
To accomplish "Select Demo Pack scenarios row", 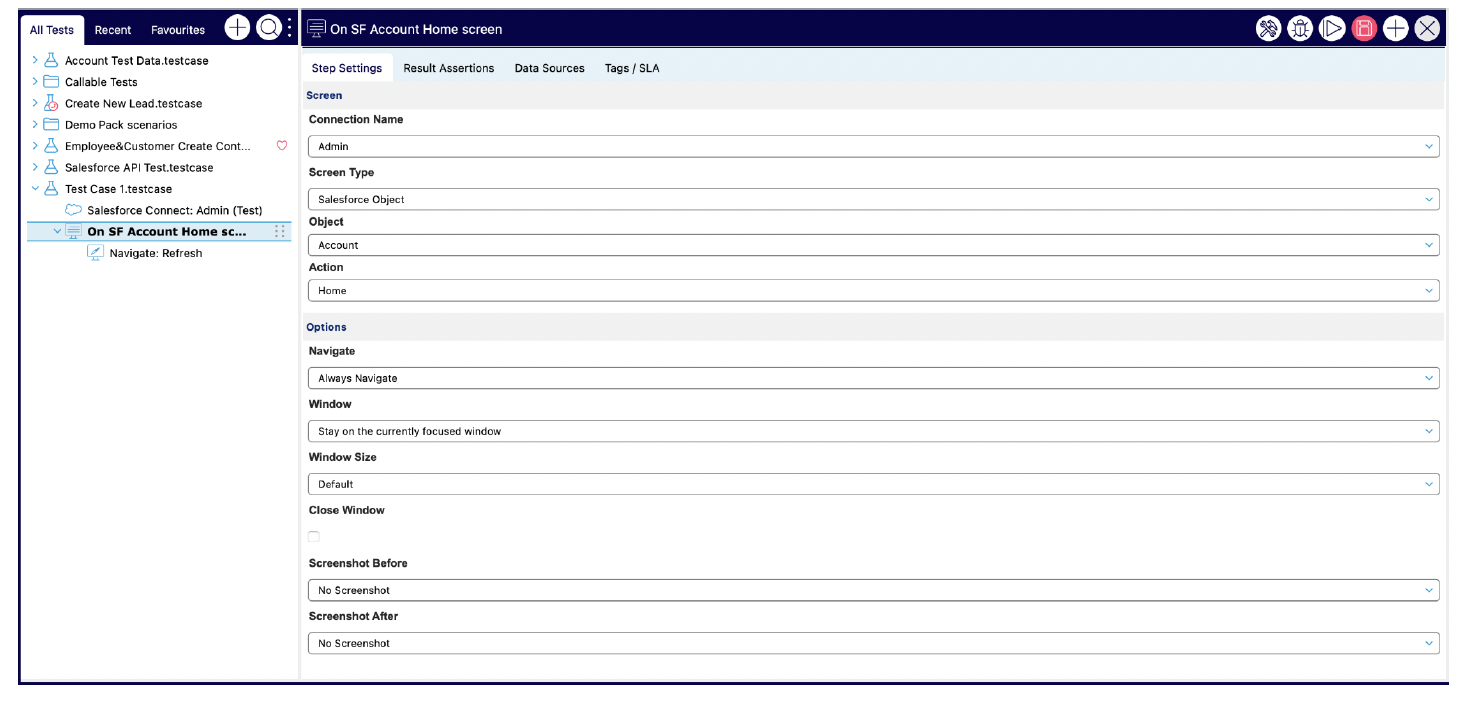I will pos(121,125).
